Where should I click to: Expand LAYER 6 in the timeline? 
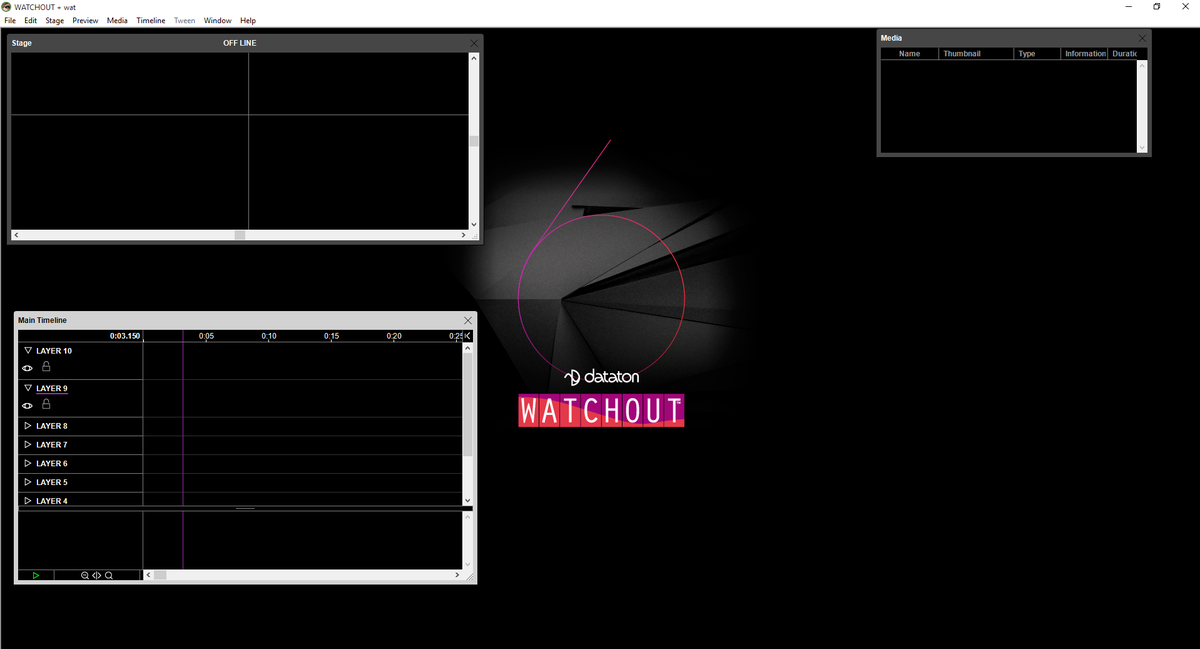click(x=28, y=463)
